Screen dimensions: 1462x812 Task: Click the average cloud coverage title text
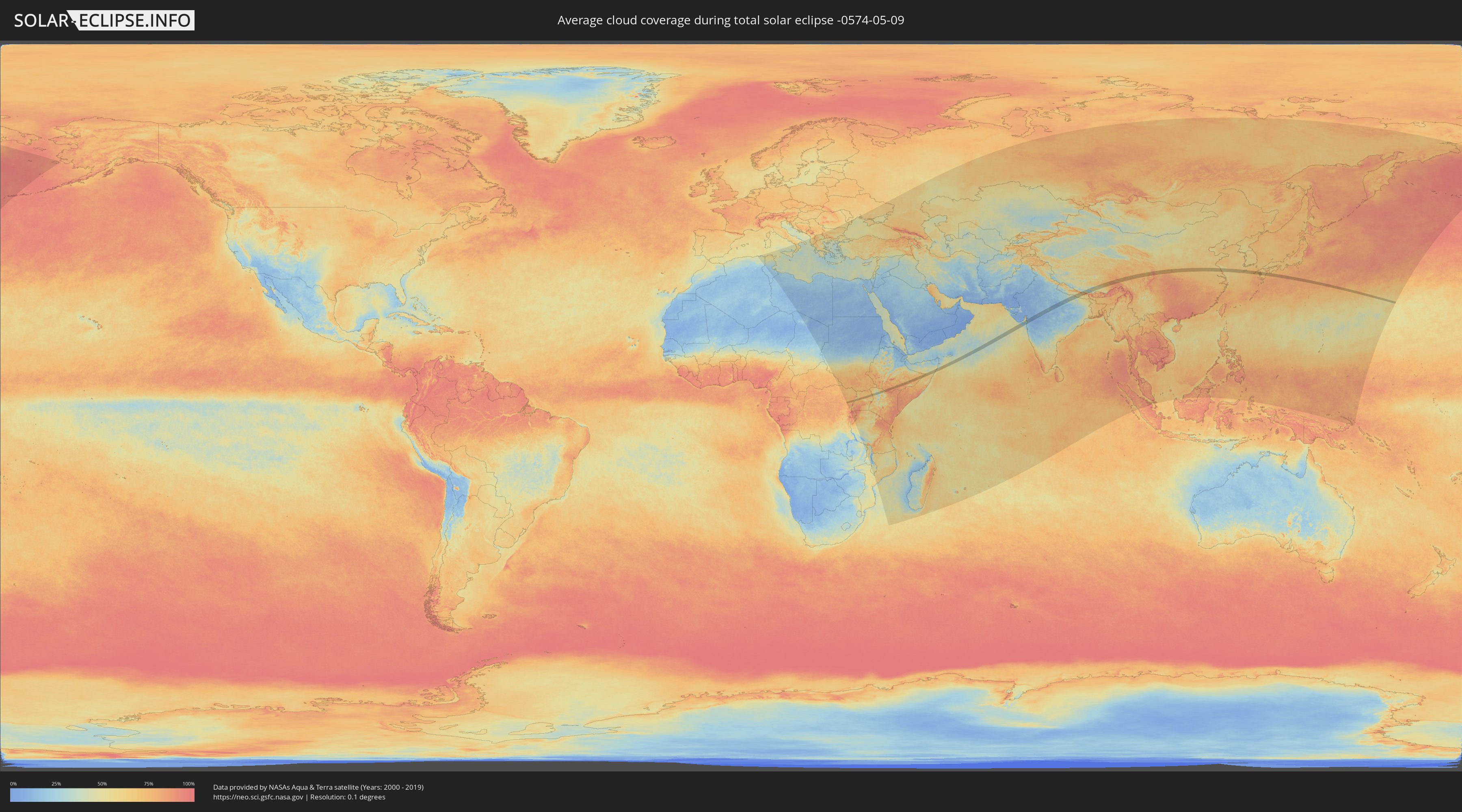(x=731, y=20)
